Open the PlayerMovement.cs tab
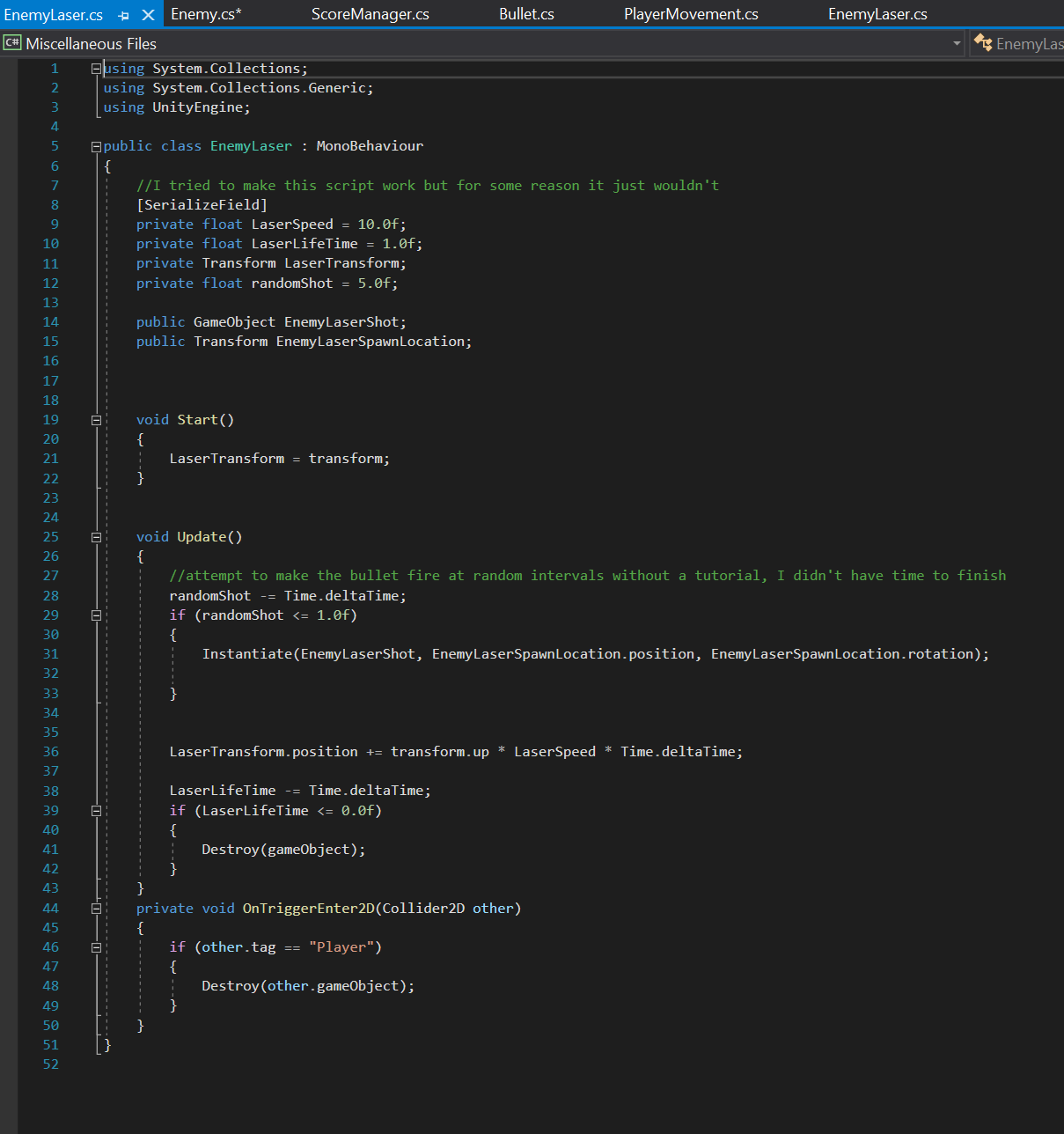This screenshot has height=1134, width=1064. 691,14
